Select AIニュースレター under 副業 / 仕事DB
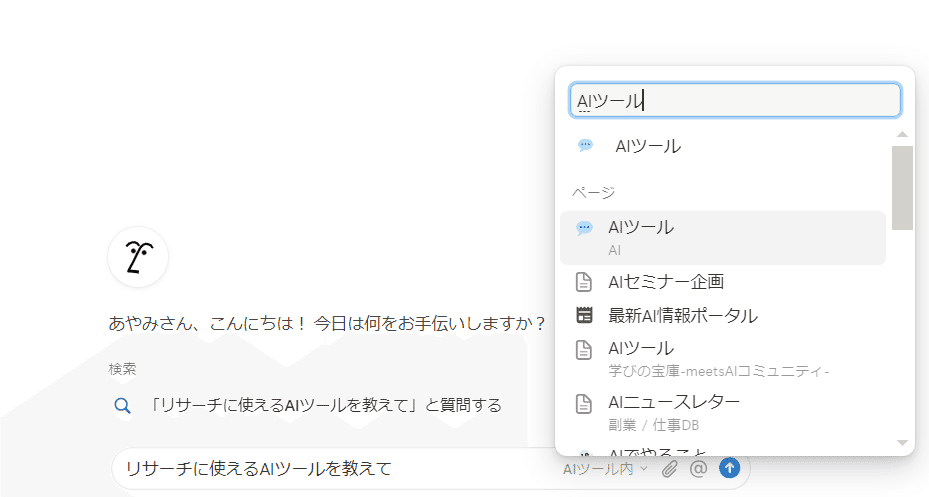Screen dimensions: 929x497 point(674,404)
